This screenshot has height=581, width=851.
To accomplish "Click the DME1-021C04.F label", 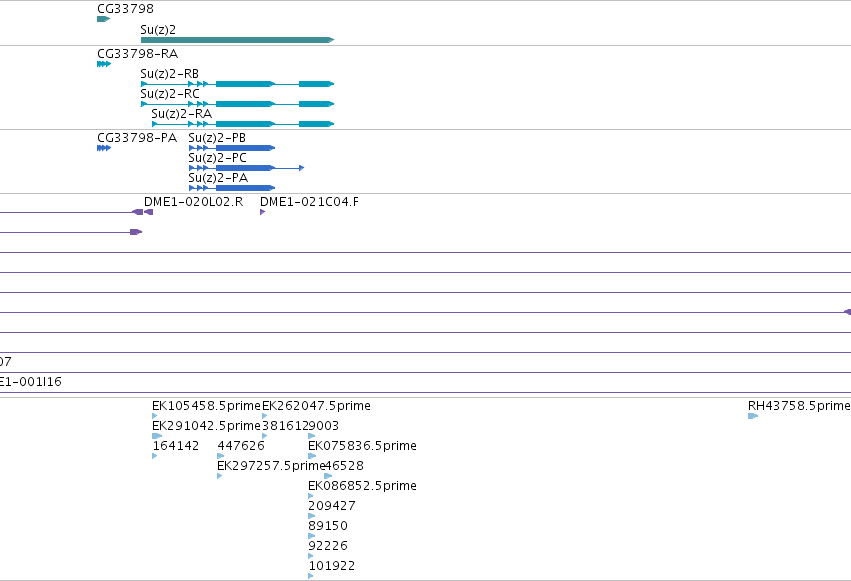I will [309, 202].
